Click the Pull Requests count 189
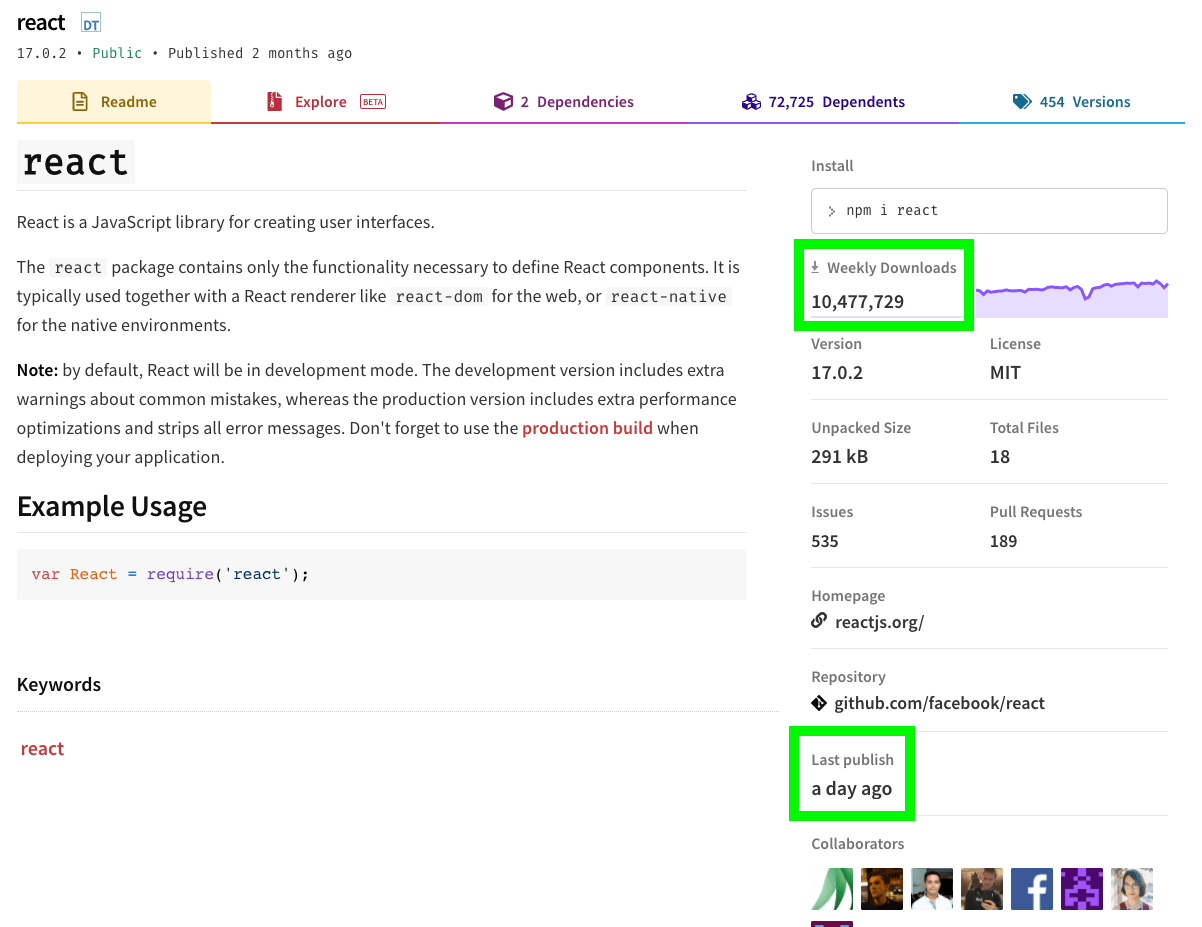 coord(1003,541)
